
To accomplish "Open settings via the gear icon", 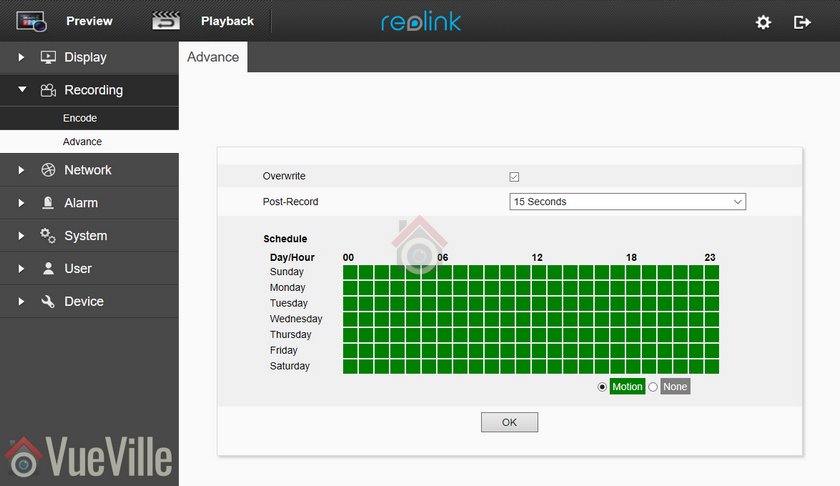I will pos(763,23).
